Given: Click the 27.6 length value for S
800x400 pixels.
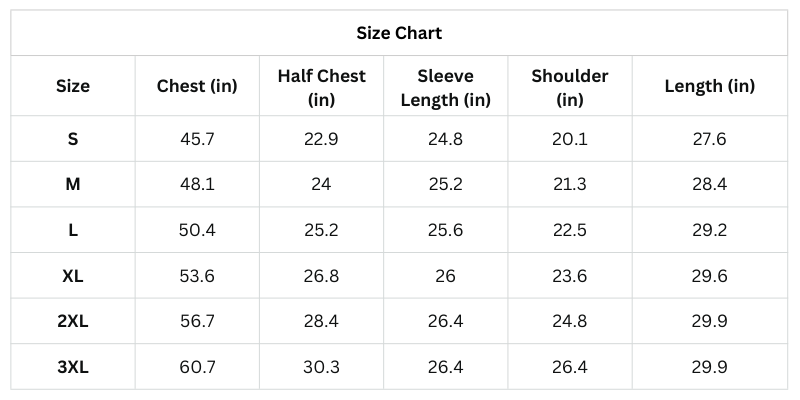Looking at the screenshot, I should pos(709,139).
